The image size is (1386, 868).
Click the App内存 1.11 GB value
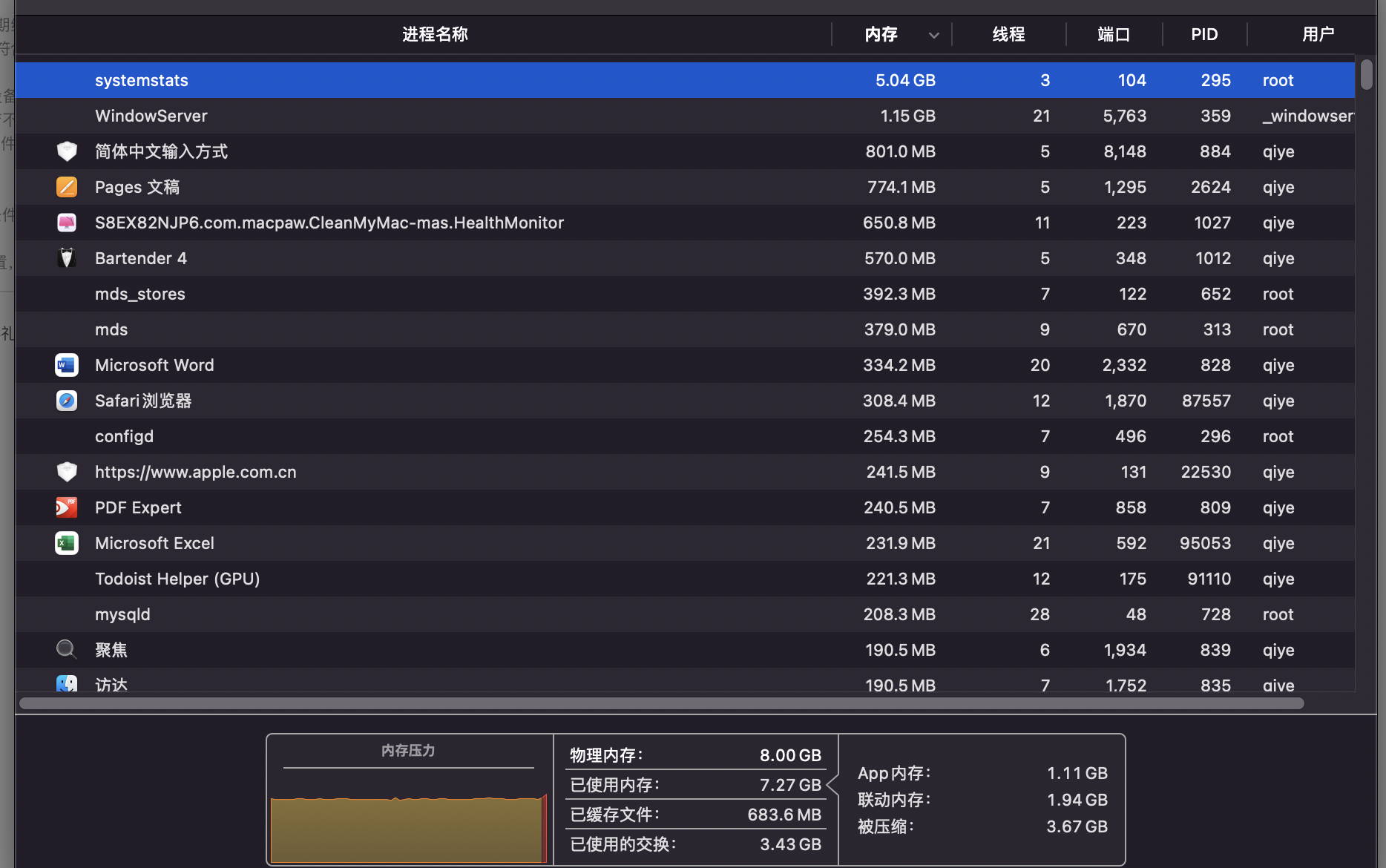pos(1077,773)
